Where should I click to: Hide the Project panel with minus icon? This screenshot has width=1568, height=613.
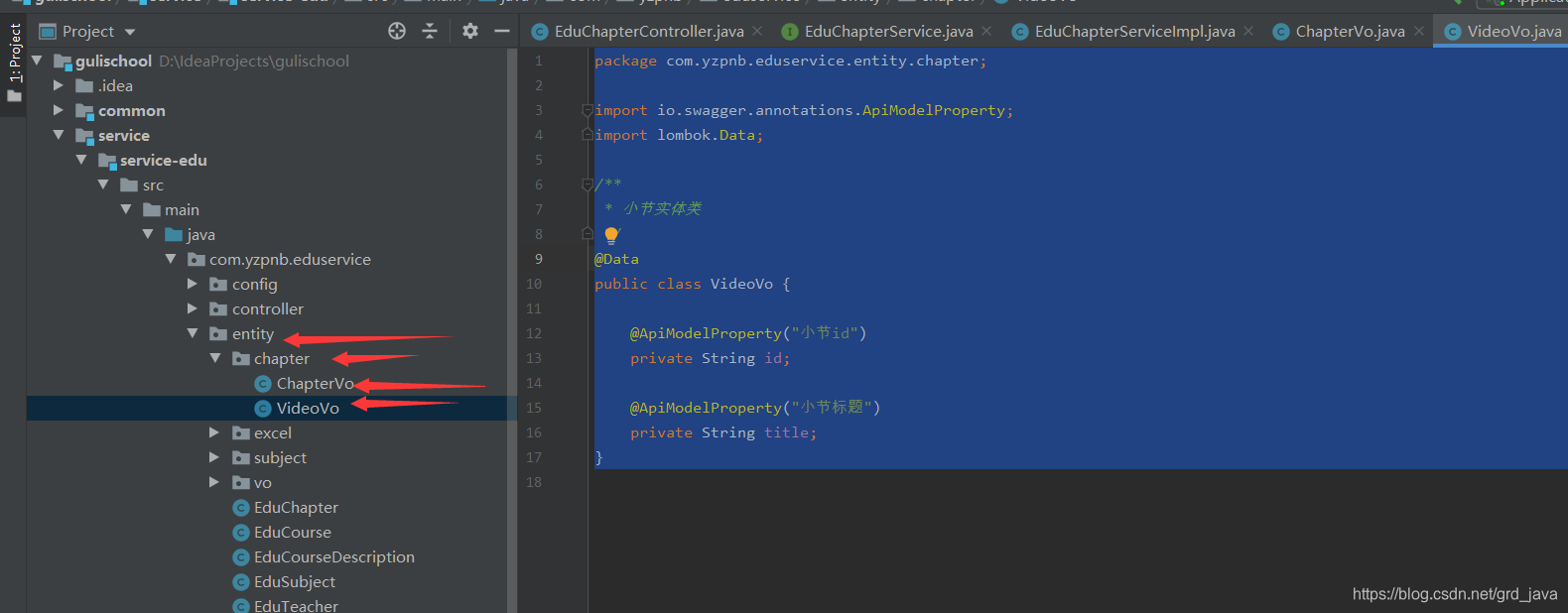[502, 31]
